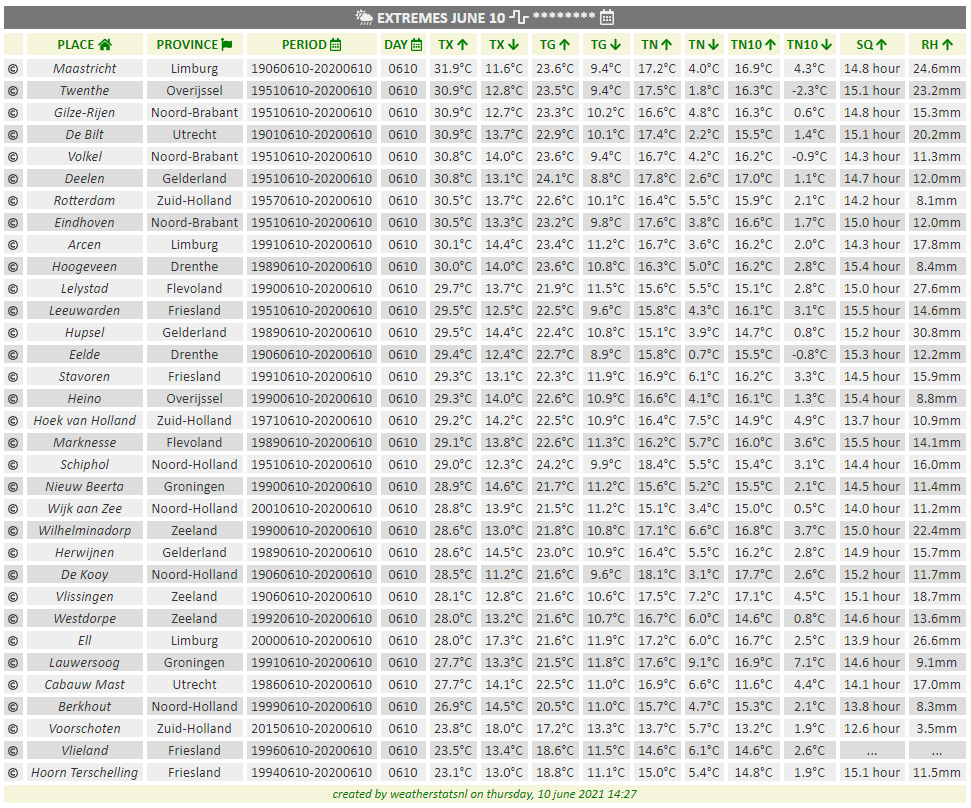The width and height of the screenshot is (971, 808).
Task: Select Berkhout place name
Action: (85, 706)
